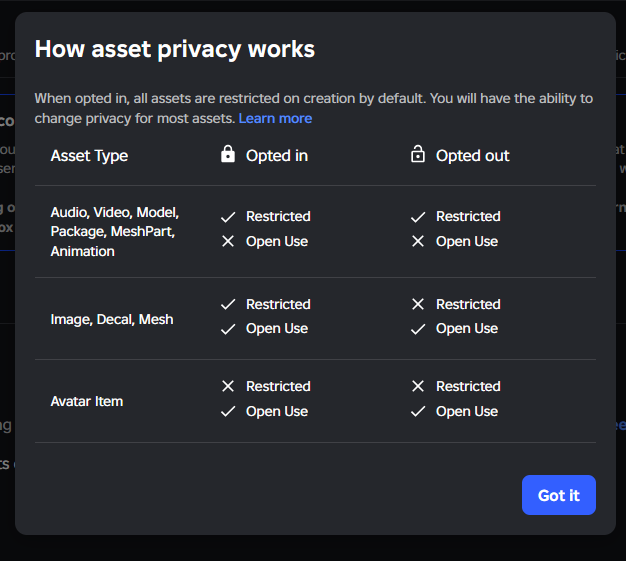Click the Opted out Restricted checkmark in Audio row

coord(418,216)
